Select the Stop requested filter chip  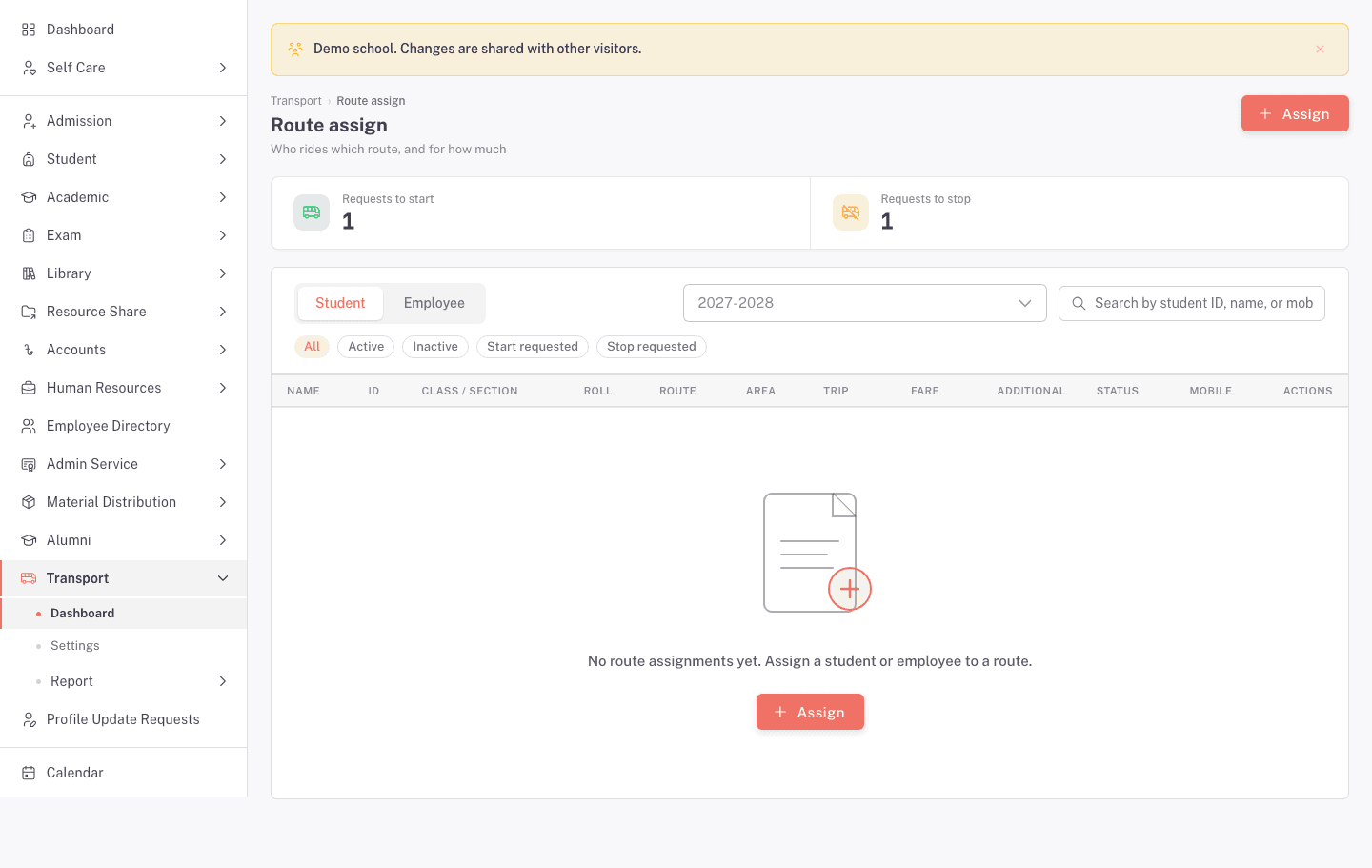tap(652, 347)
